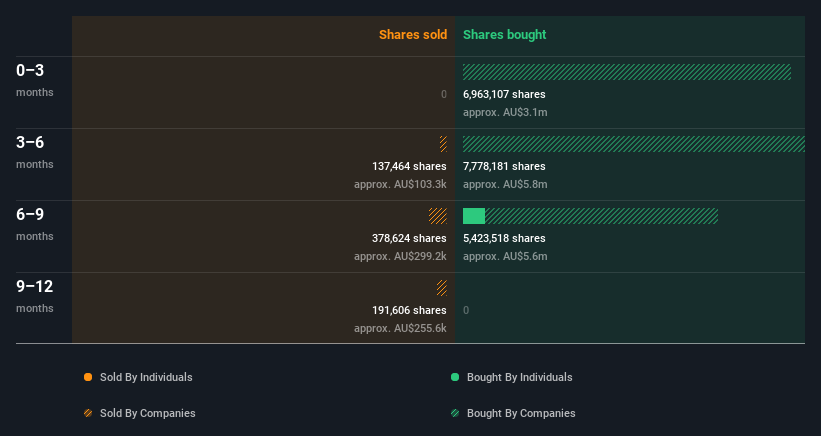This screenshot has height=436, width=821.
Task: Click '378,624 shares' value
Action: pos(409,238)
